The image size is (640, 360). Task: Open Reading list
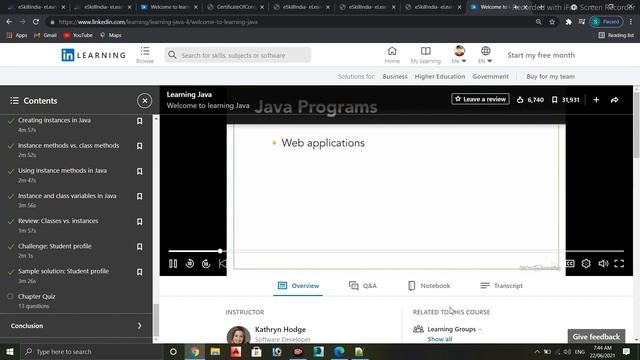tap(616, 35)
